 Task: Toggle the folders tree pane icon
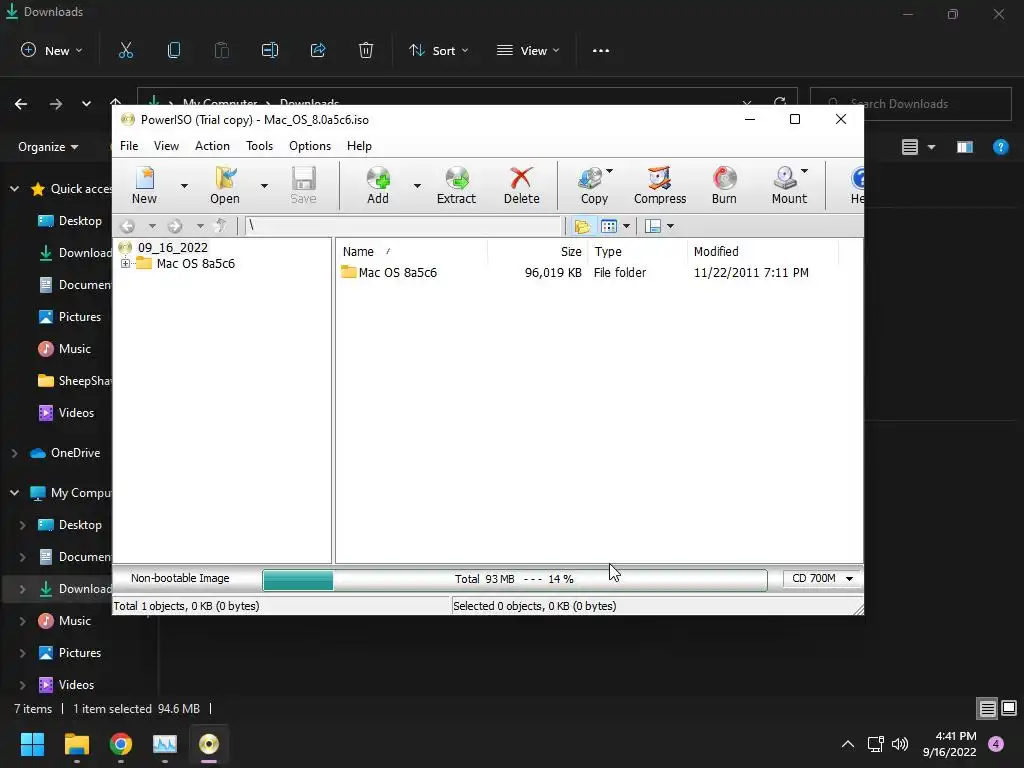(582, 226)
